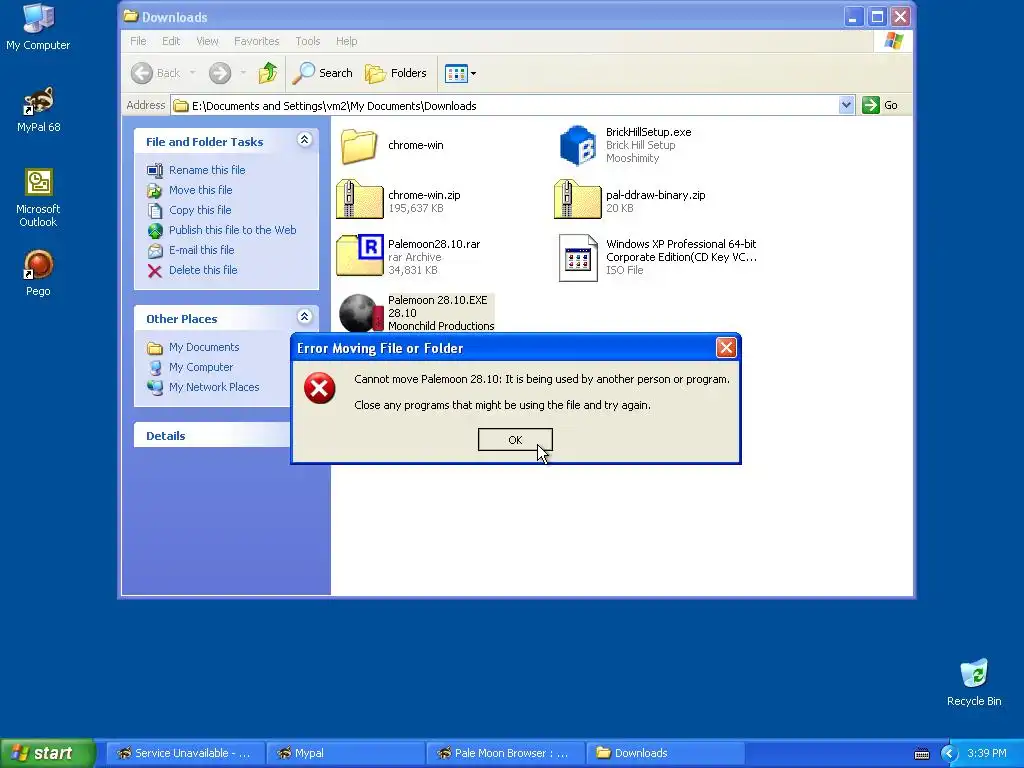
Task: Toggle the Folders pane button
Action: click(x=396, y=73)
